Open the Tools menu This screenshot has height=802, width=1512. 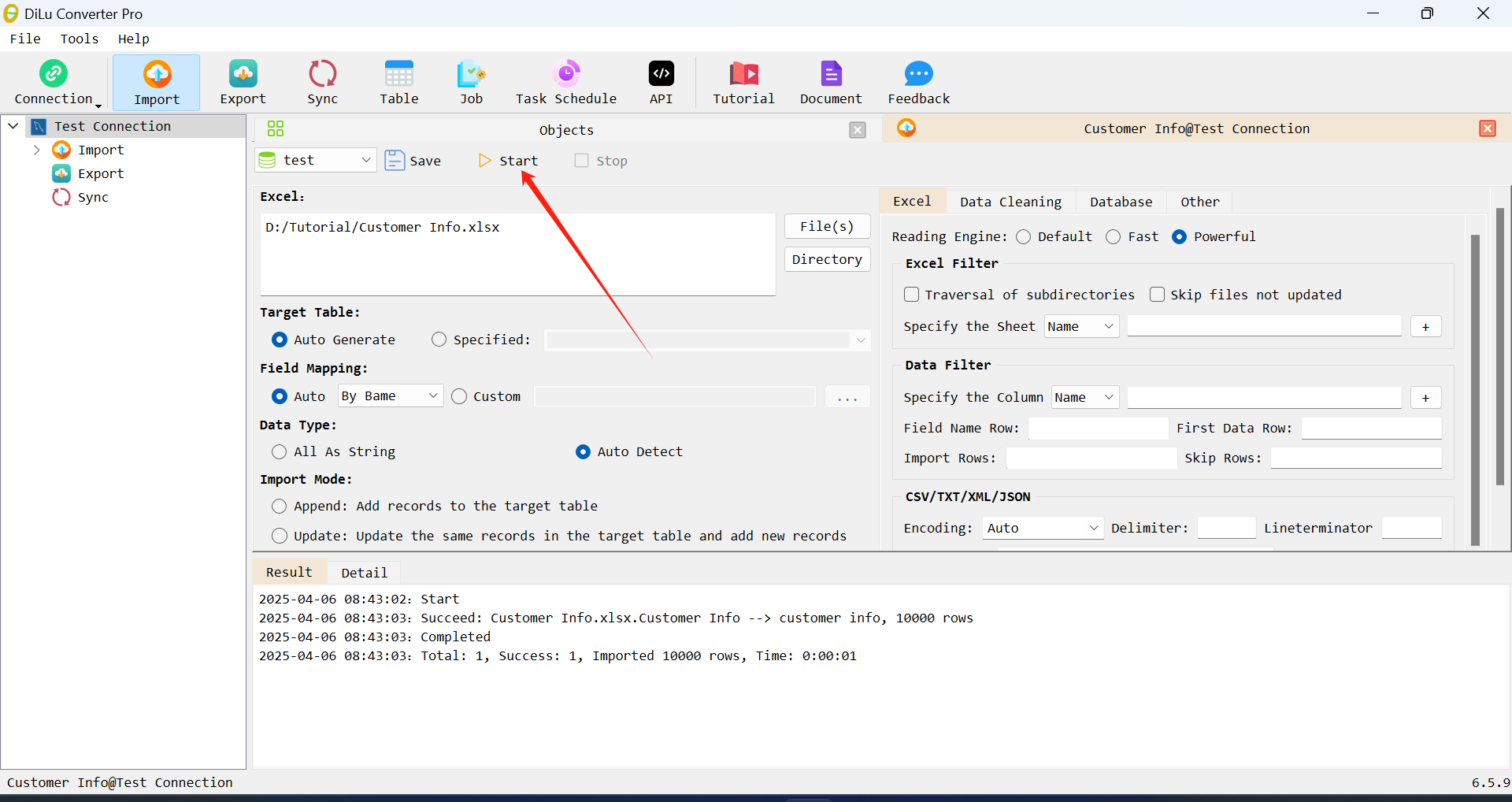pyautogui.click(x=80, y=39)
